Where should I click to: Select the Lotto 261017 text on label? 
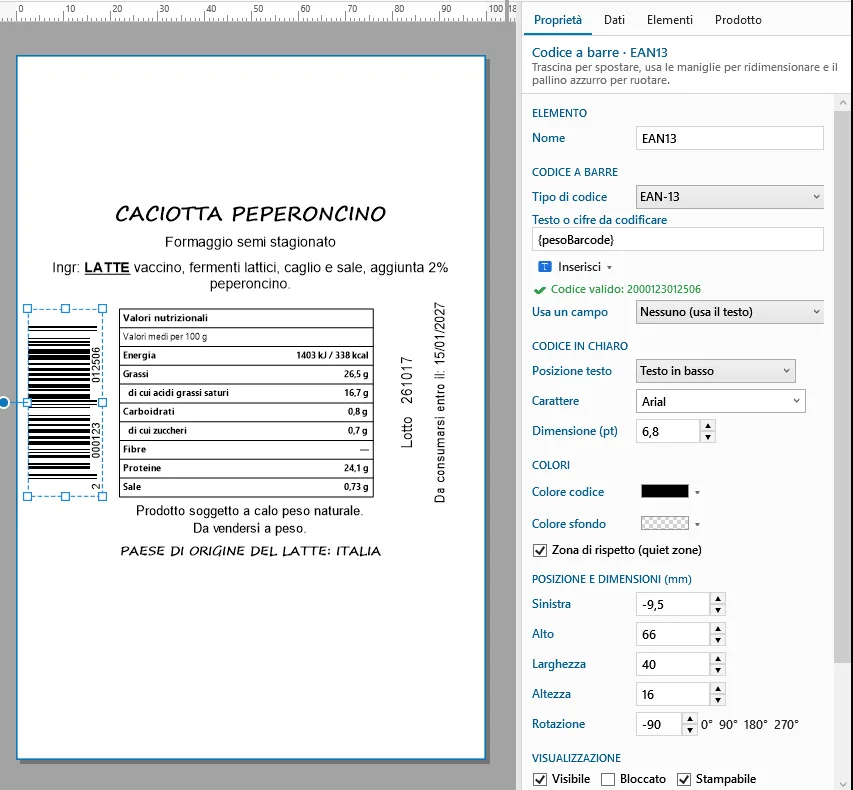pyautogui.click(x=407, y=403)
